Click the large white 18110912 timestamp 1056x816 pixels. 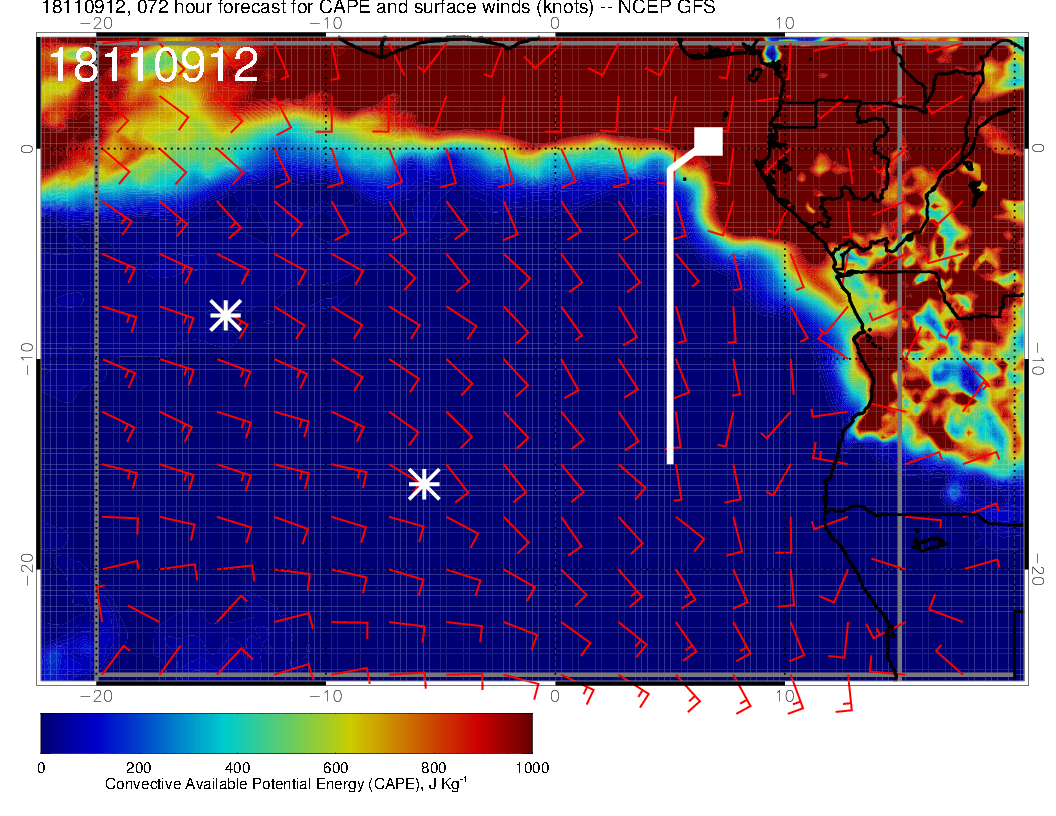pyautogui.click(x=153, y=65)
